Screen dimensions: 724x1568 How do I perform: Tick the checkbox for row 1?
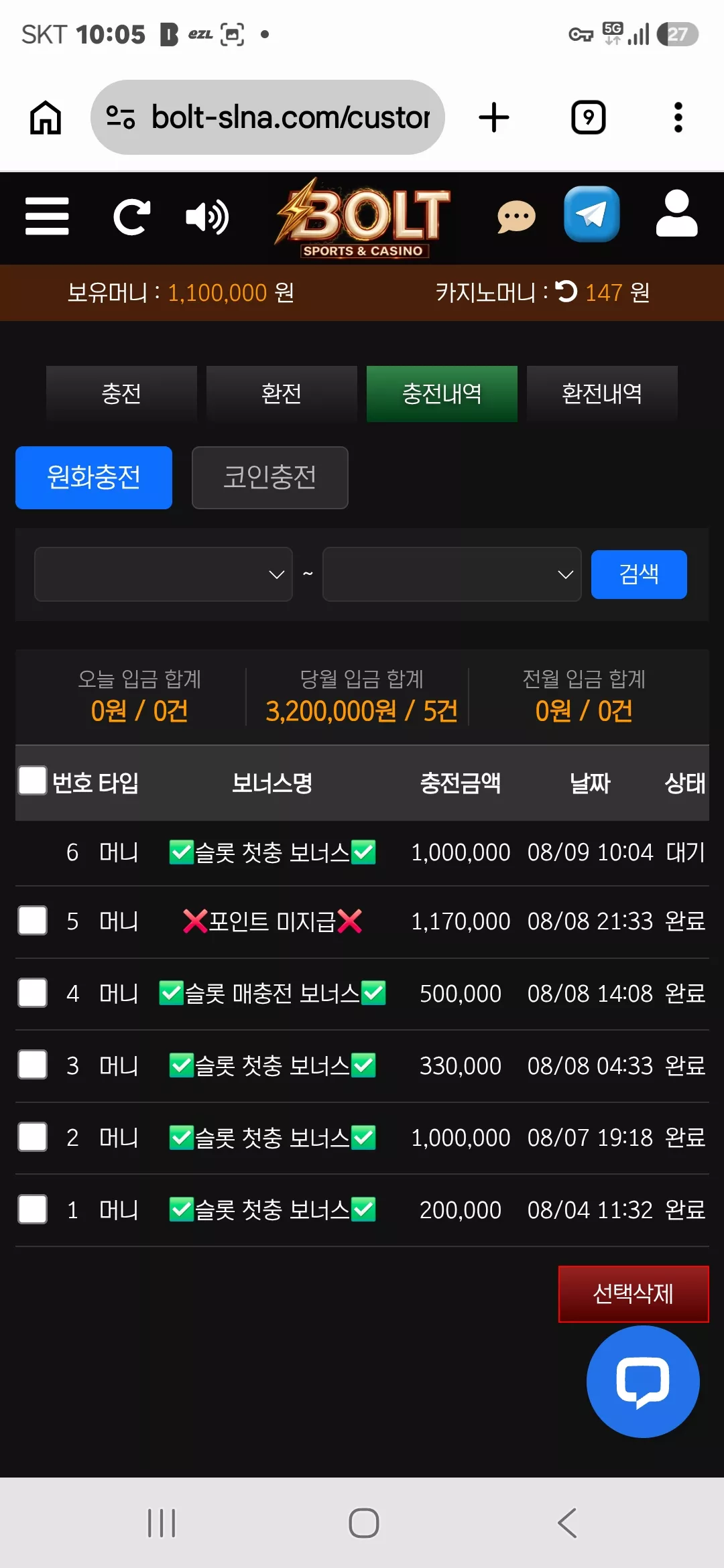point(32,1210)
